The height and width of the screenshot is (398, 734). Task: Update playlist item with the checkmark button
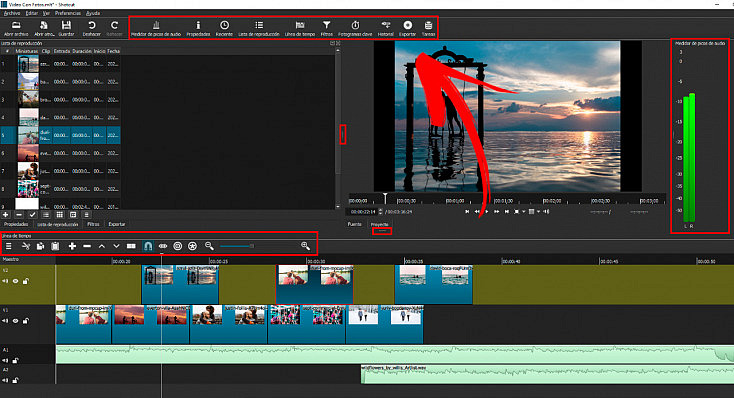click(x=32, y=215)
